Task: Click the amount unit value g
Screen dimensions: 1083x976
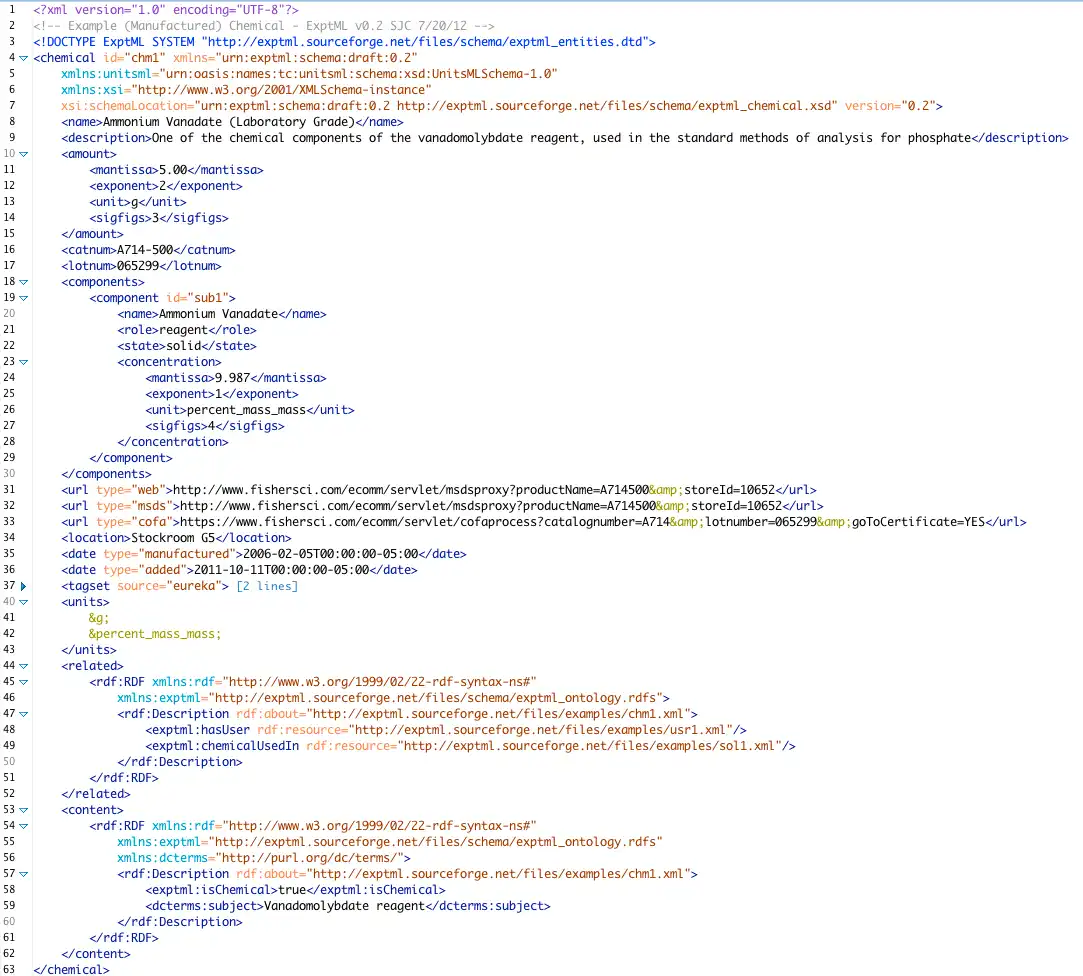Action: click(x=135, y=202)
